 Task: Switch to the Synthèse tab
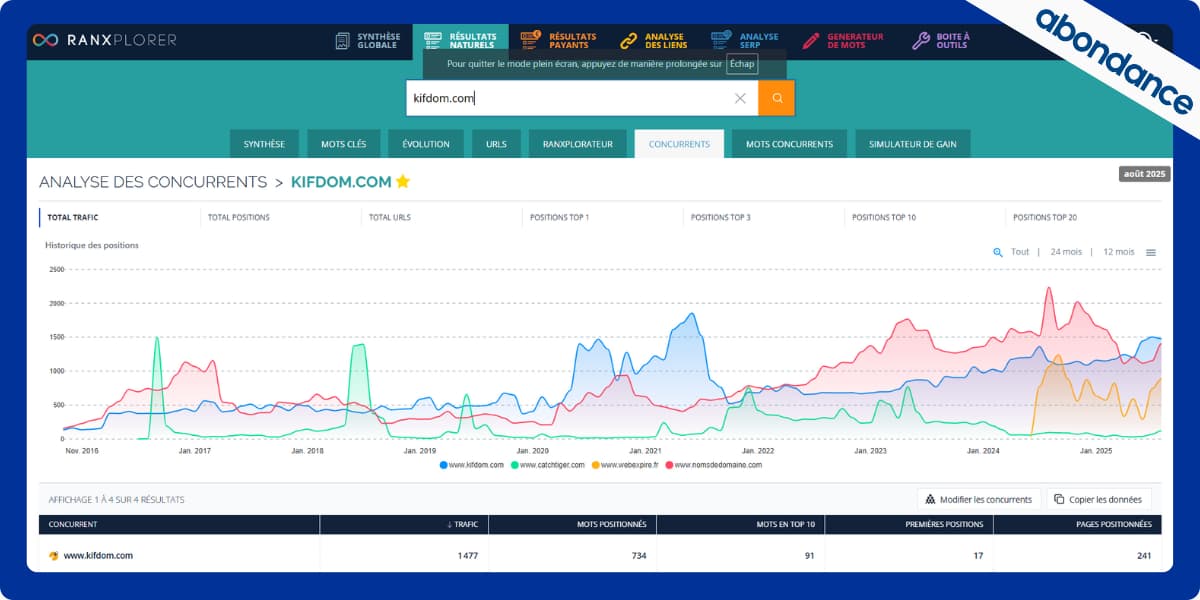click(264, 144)
